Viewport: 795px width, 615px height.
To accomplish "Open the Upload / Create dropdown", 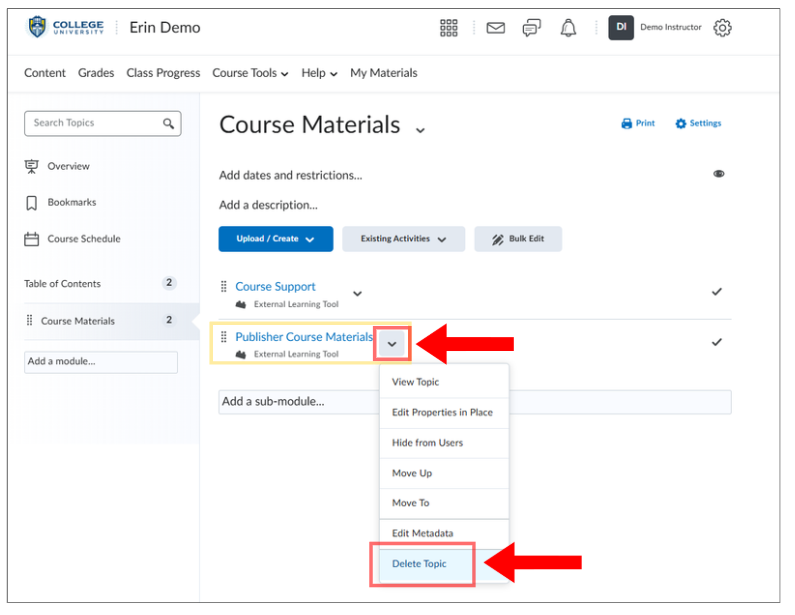I will point(276,239).
